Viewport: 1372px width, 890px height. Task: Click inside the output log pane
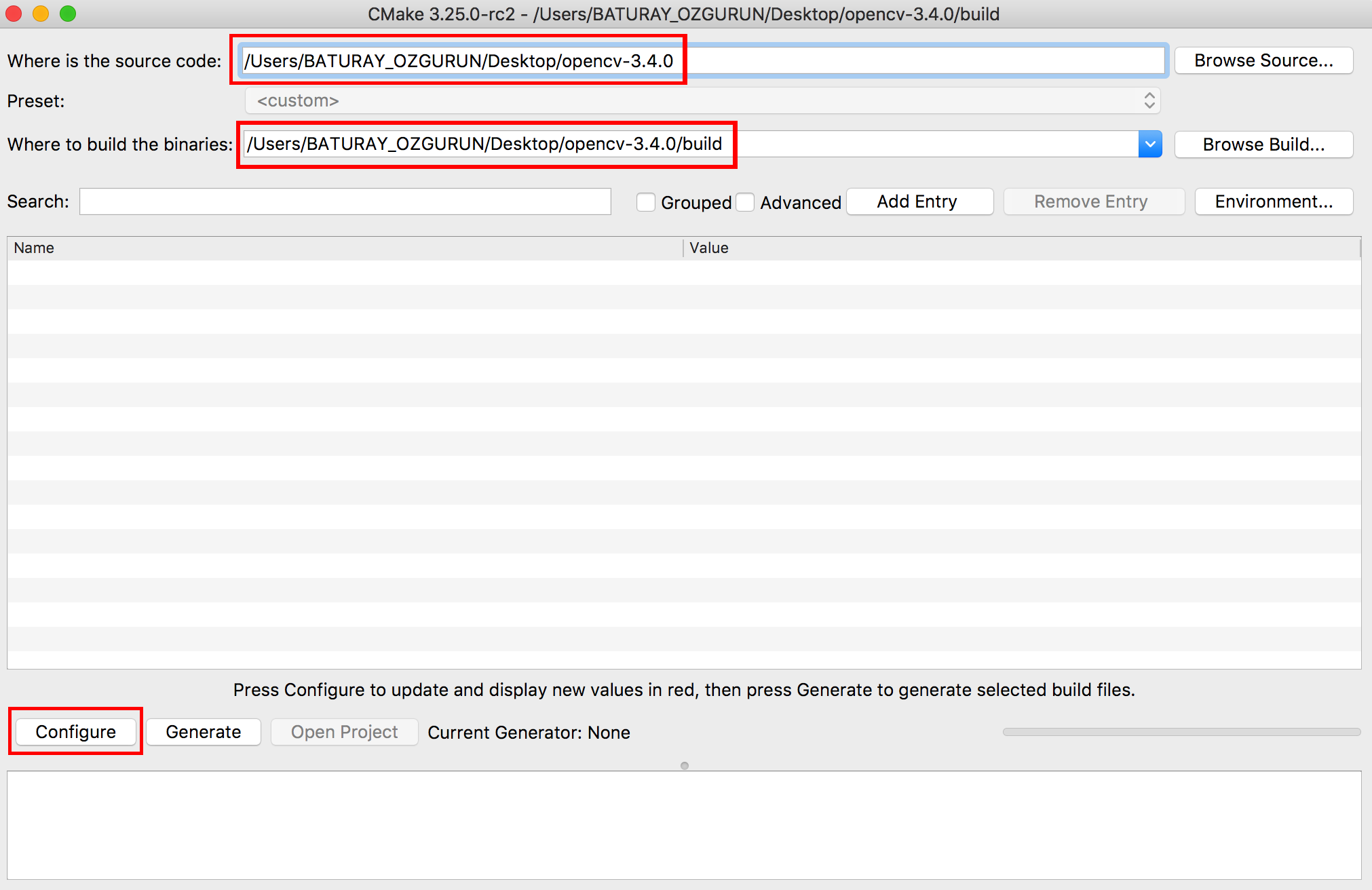[684, 824]
